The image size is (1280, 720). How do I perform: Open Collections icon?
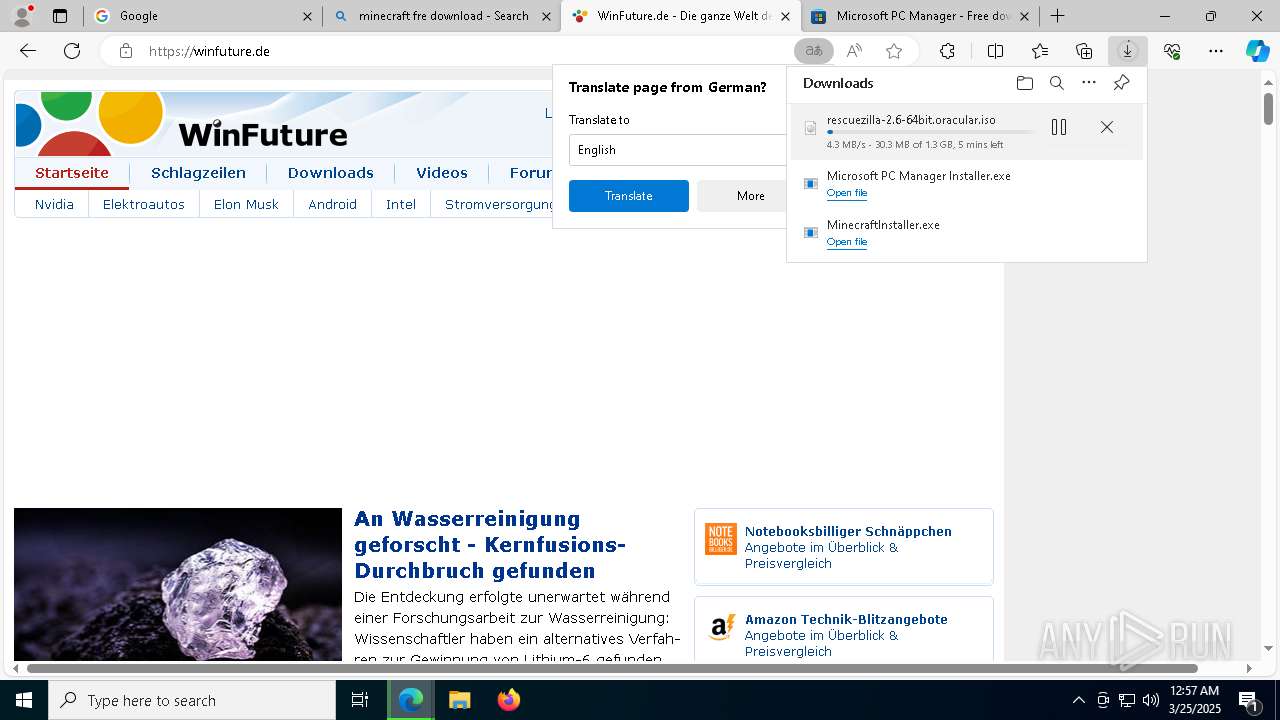point(1084,51)
